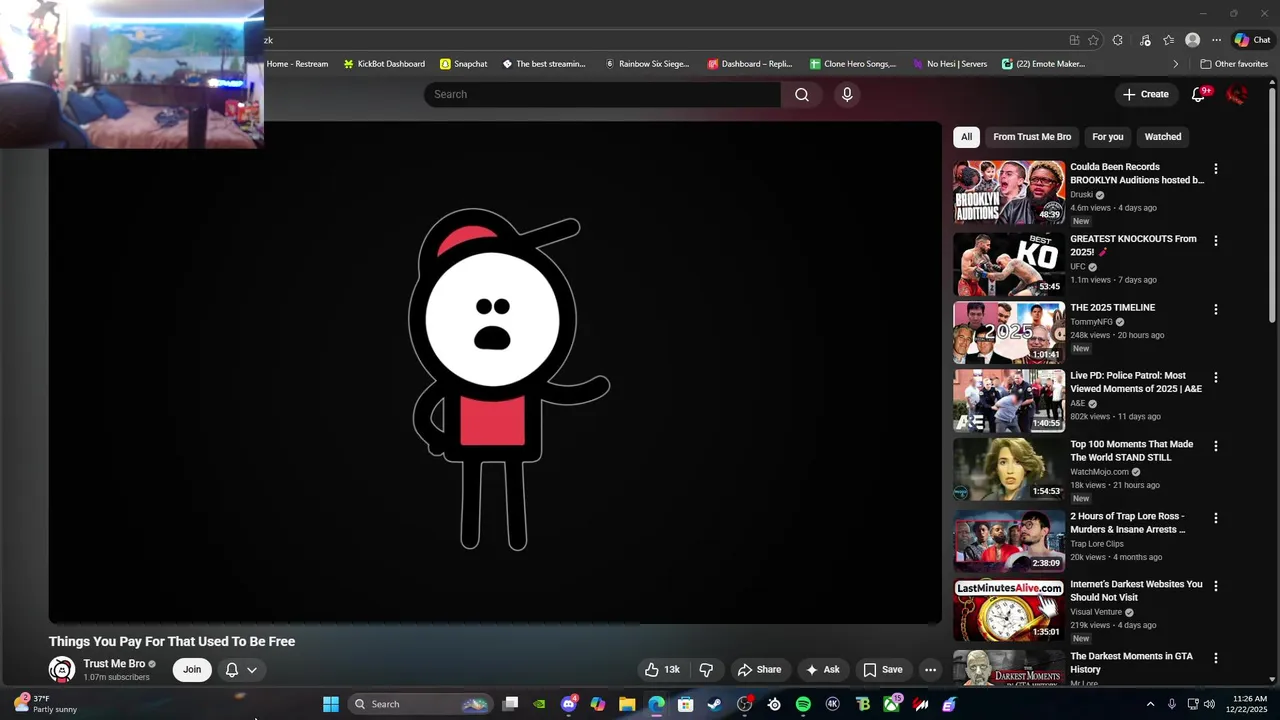Open Spotify from the taskbar

803,704
